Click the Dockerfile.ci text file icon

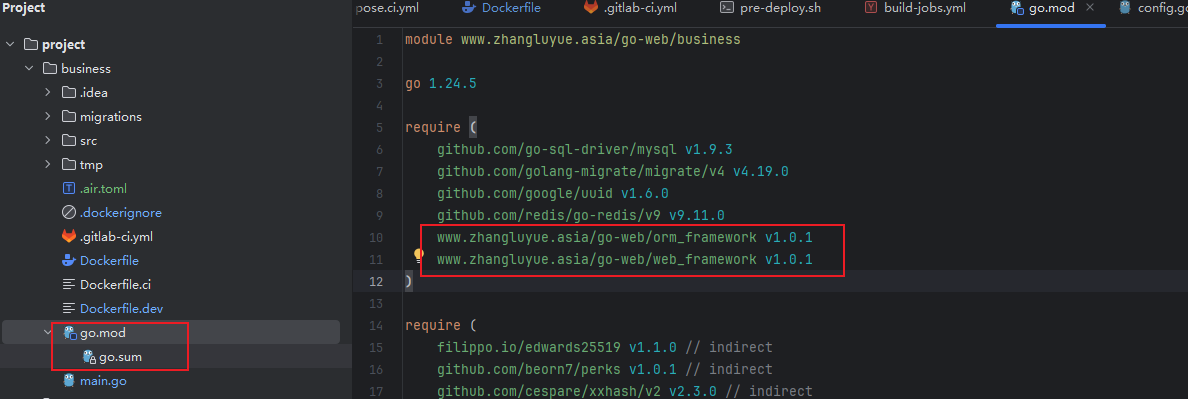tap(69, 285)
